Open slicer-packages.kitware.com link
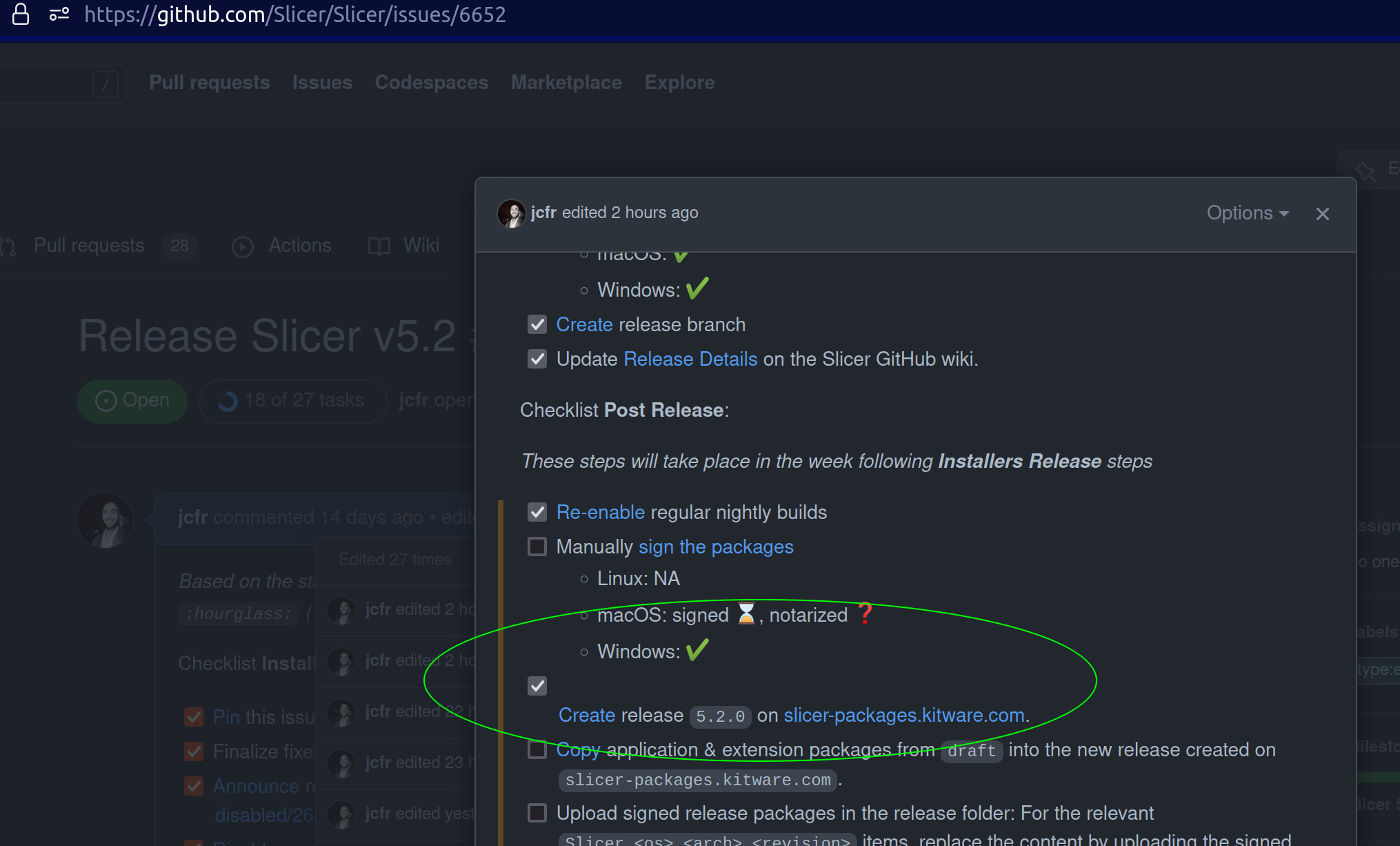The height and width of the screenshot is (846, 1400). coord(904,715)
